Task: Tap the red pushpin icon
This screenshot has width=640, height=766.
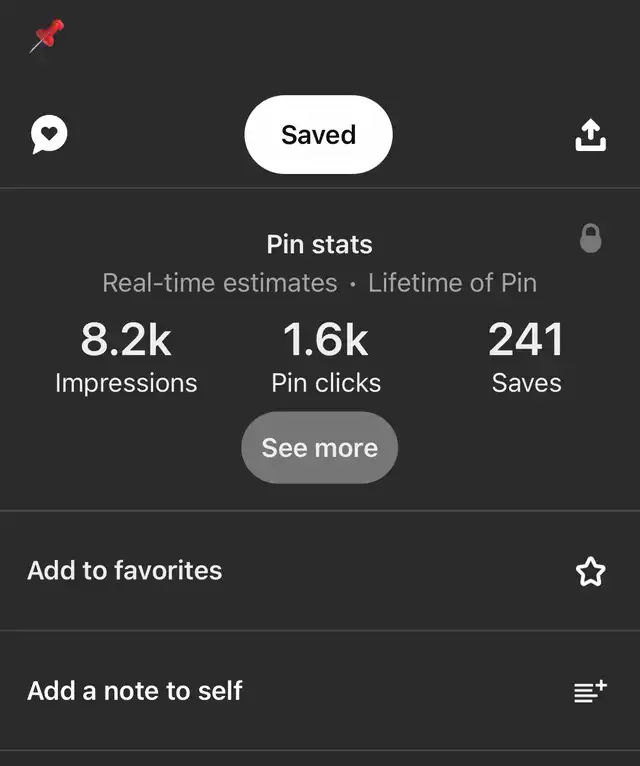Action: (47, 36)
